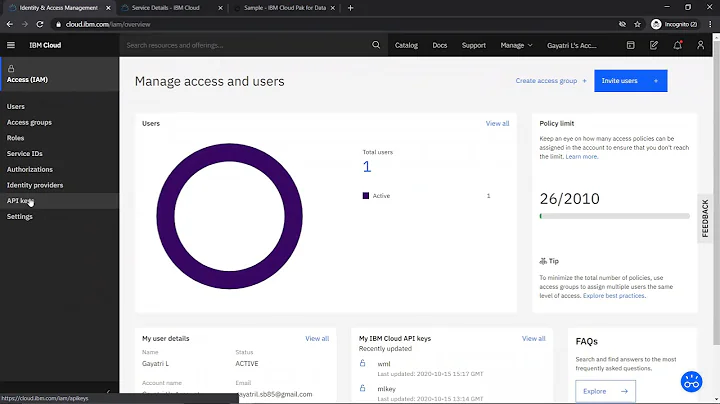Close the Sample Cloud Pak tab
720x404 pixels.
[333, 8]
